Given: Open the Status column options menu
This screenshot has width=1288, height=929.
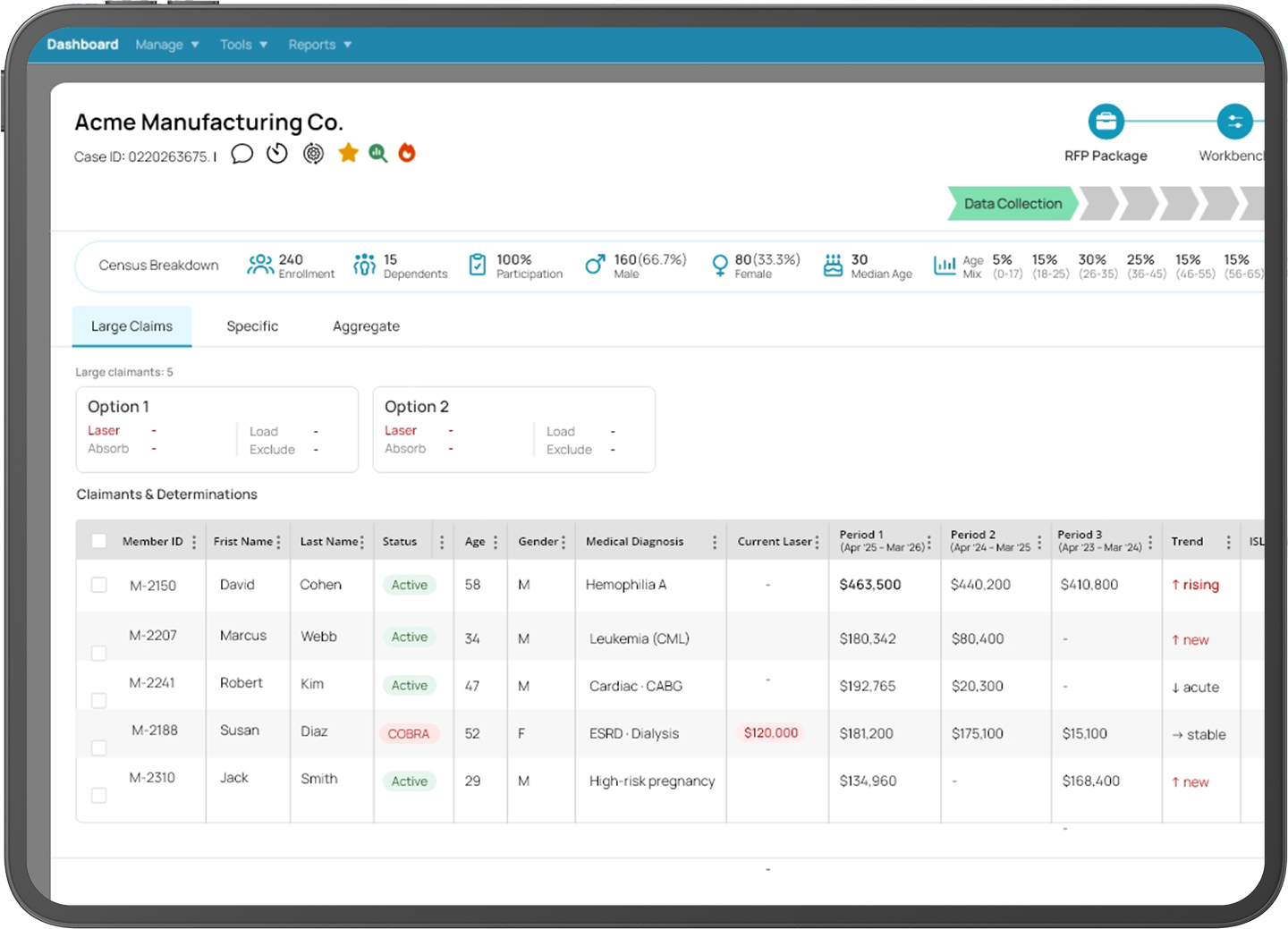Looking at the screenshot, I should 442,542.
